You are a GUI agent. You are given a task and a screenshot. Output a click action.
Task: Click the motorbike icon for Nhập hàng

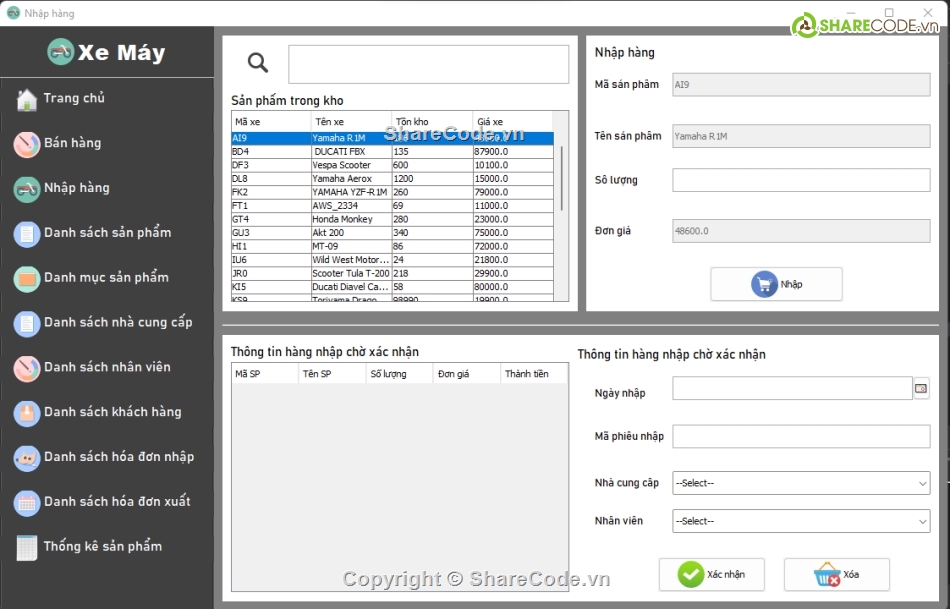pyautogui.click(x=27, y=188)
